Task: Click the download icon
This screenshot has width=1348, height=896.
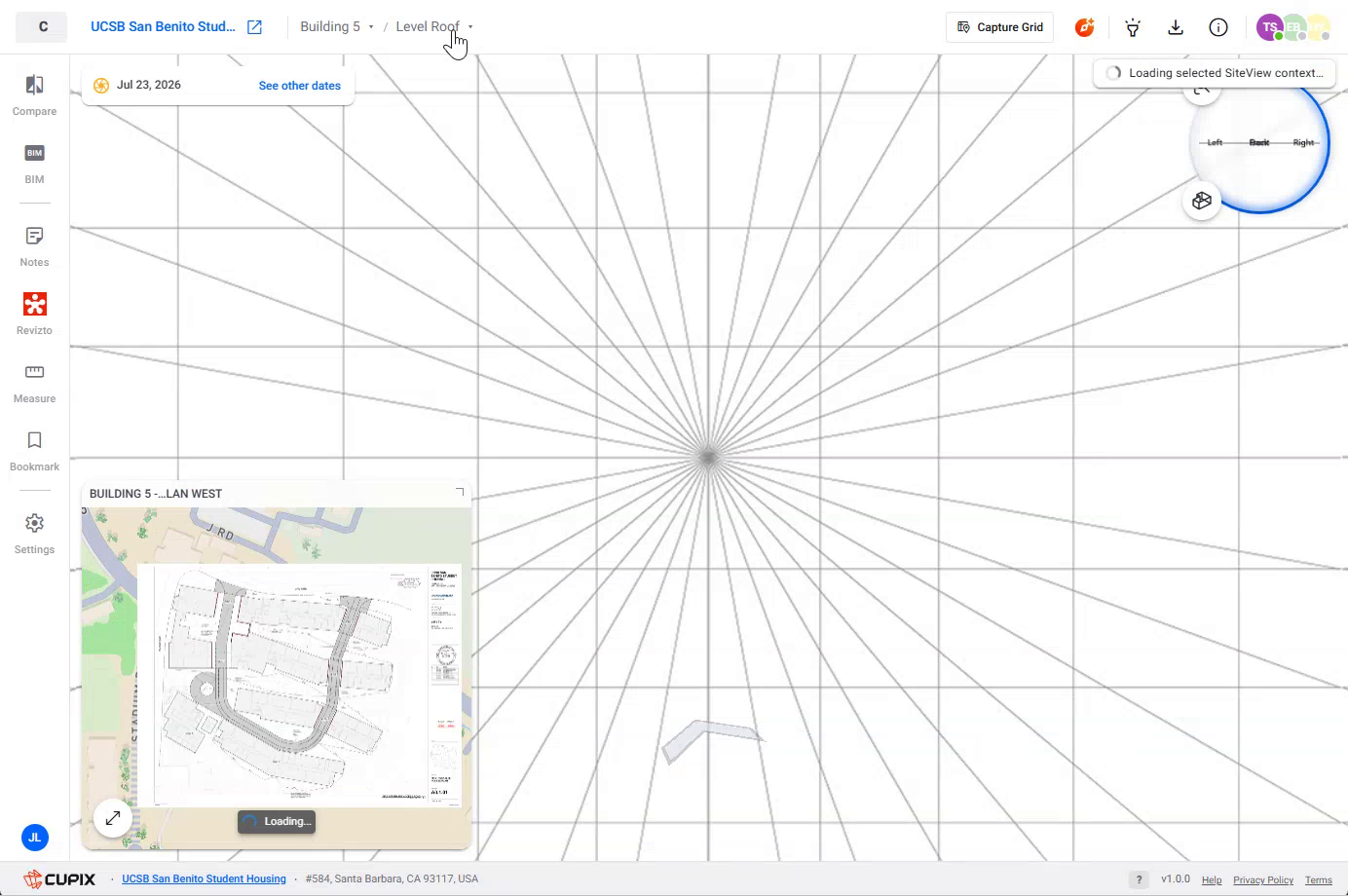Action: (x=1176, y=27)
